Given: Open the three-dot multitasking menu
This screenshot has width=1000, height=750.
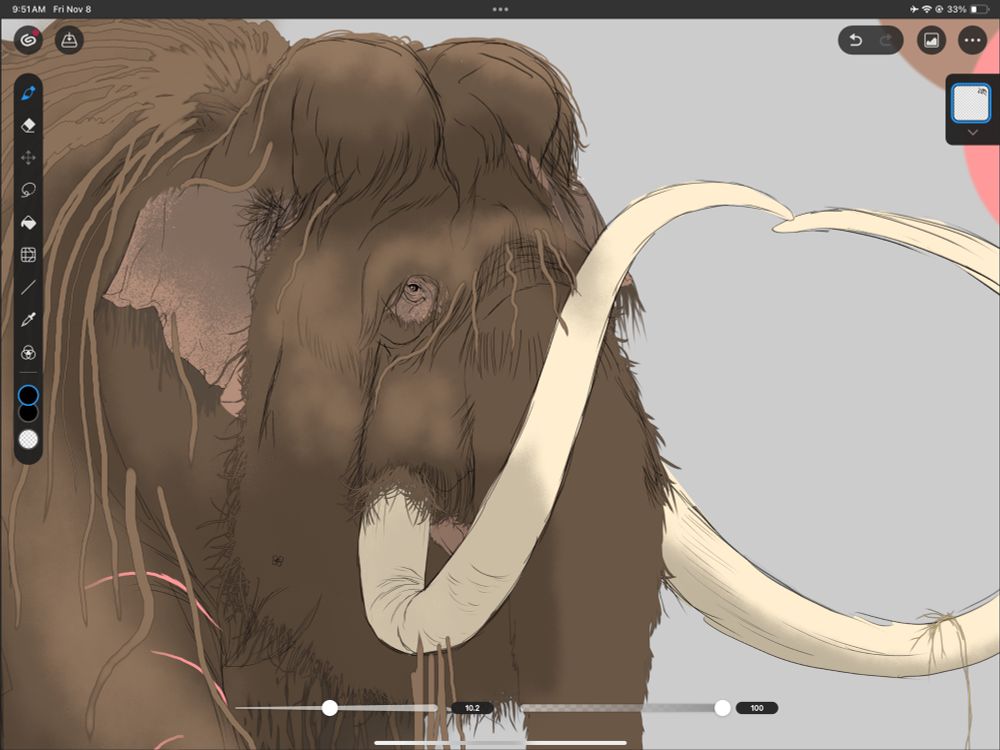Looking at the screenshot, I should pyautogui.click(x=501, y=10).
